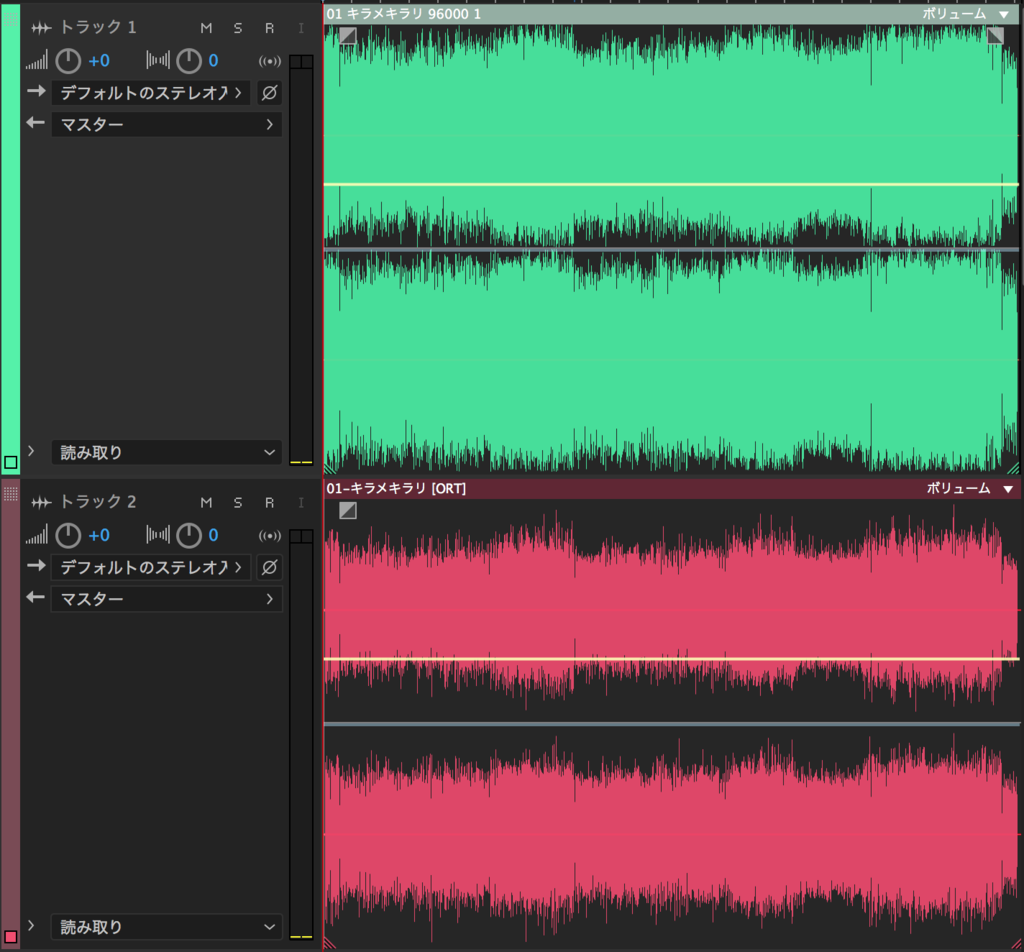Mute トラック 1 with the M button
The height and width of the screenshot is (952, 1024).
206,28
